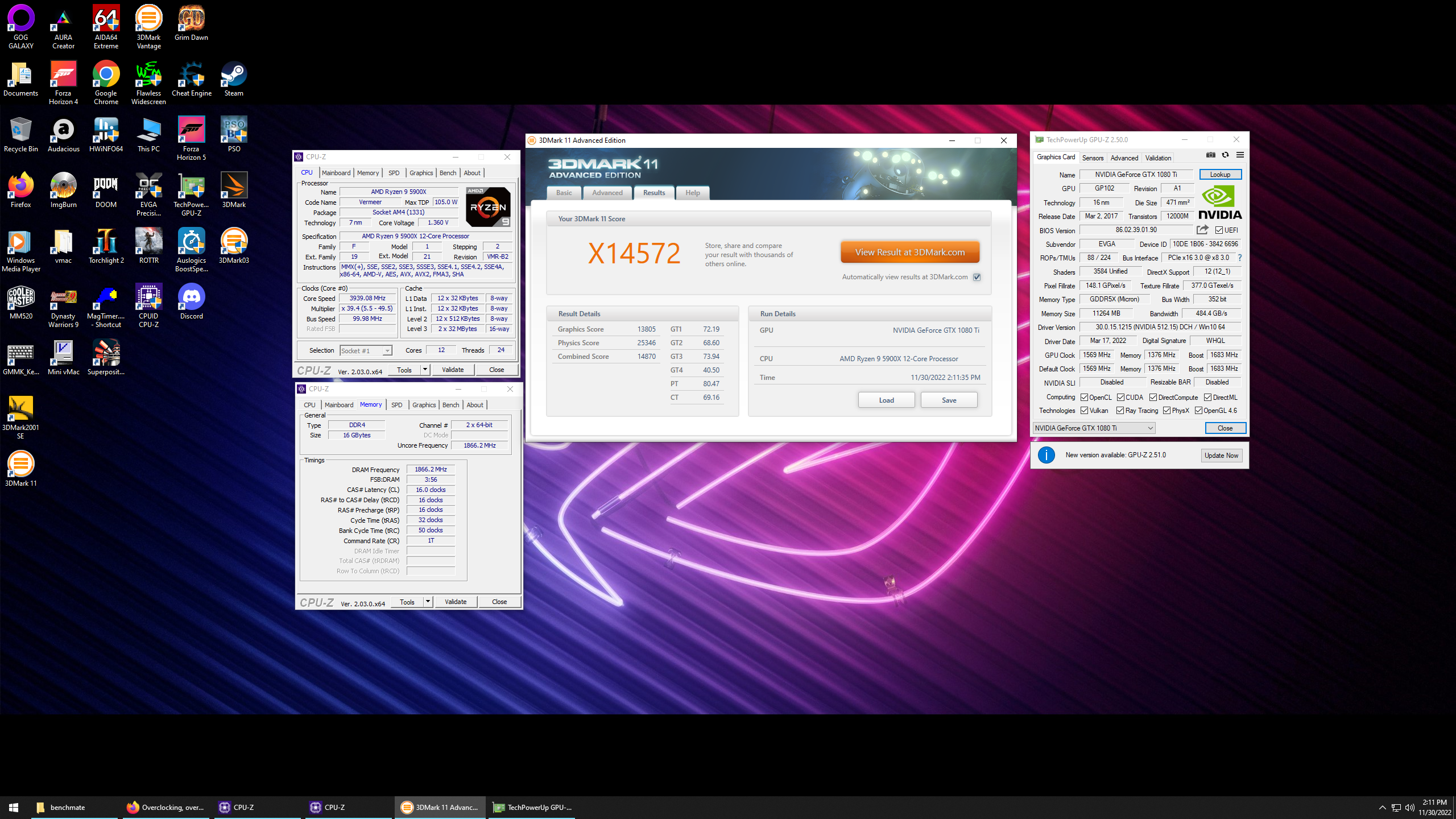Open GPU selector dropdown in GPU-Z
1456x819 pixels.
pos(1094,428)
